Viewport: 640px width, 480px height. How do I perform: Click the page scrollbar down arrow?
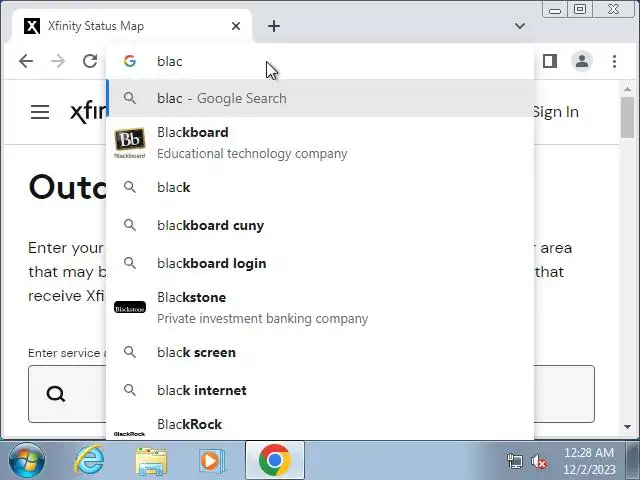click(627, 427)
